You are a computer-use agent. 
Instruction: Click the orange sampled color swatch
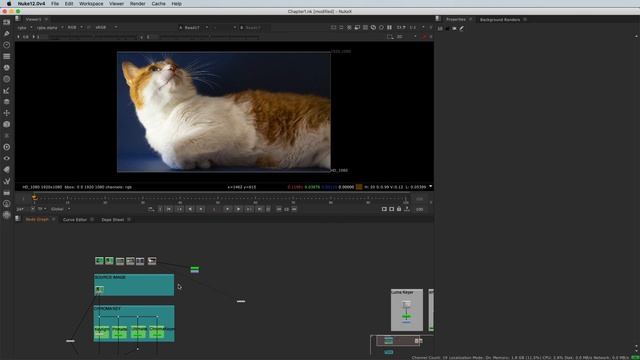click(x=359, y=187)
